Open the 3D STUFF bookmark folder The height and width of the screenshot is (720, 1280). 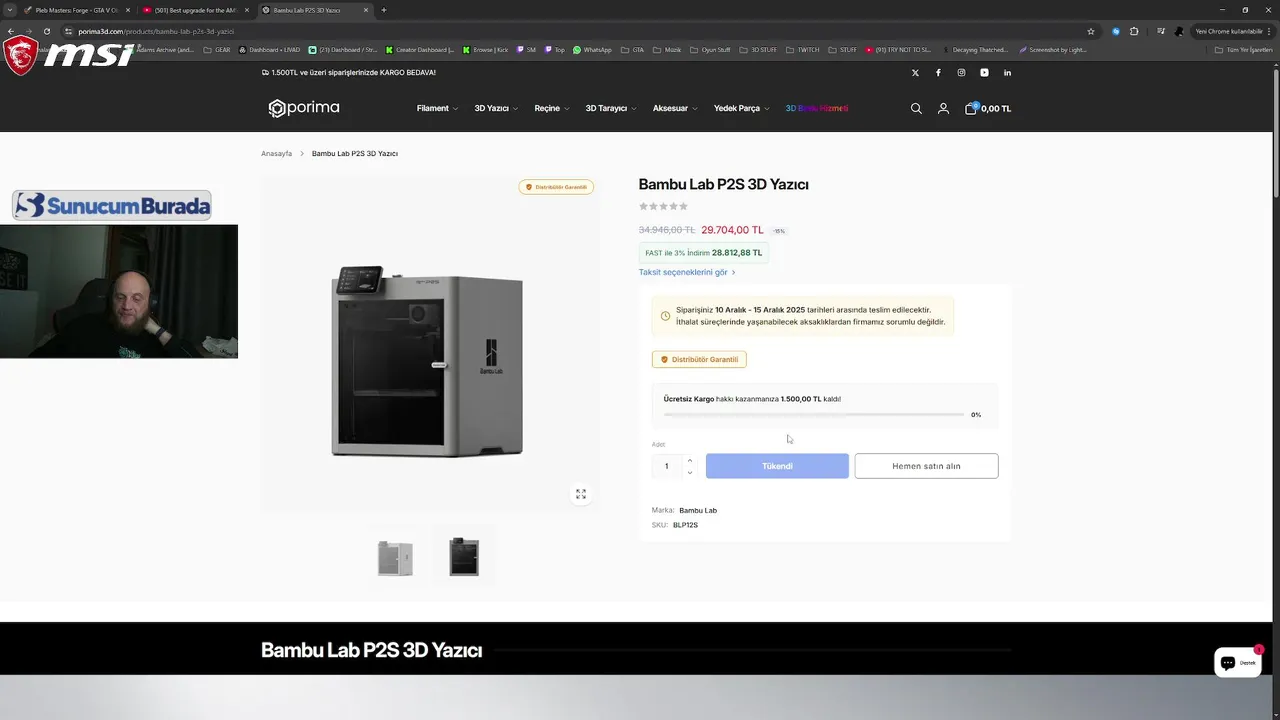(758, 50)
